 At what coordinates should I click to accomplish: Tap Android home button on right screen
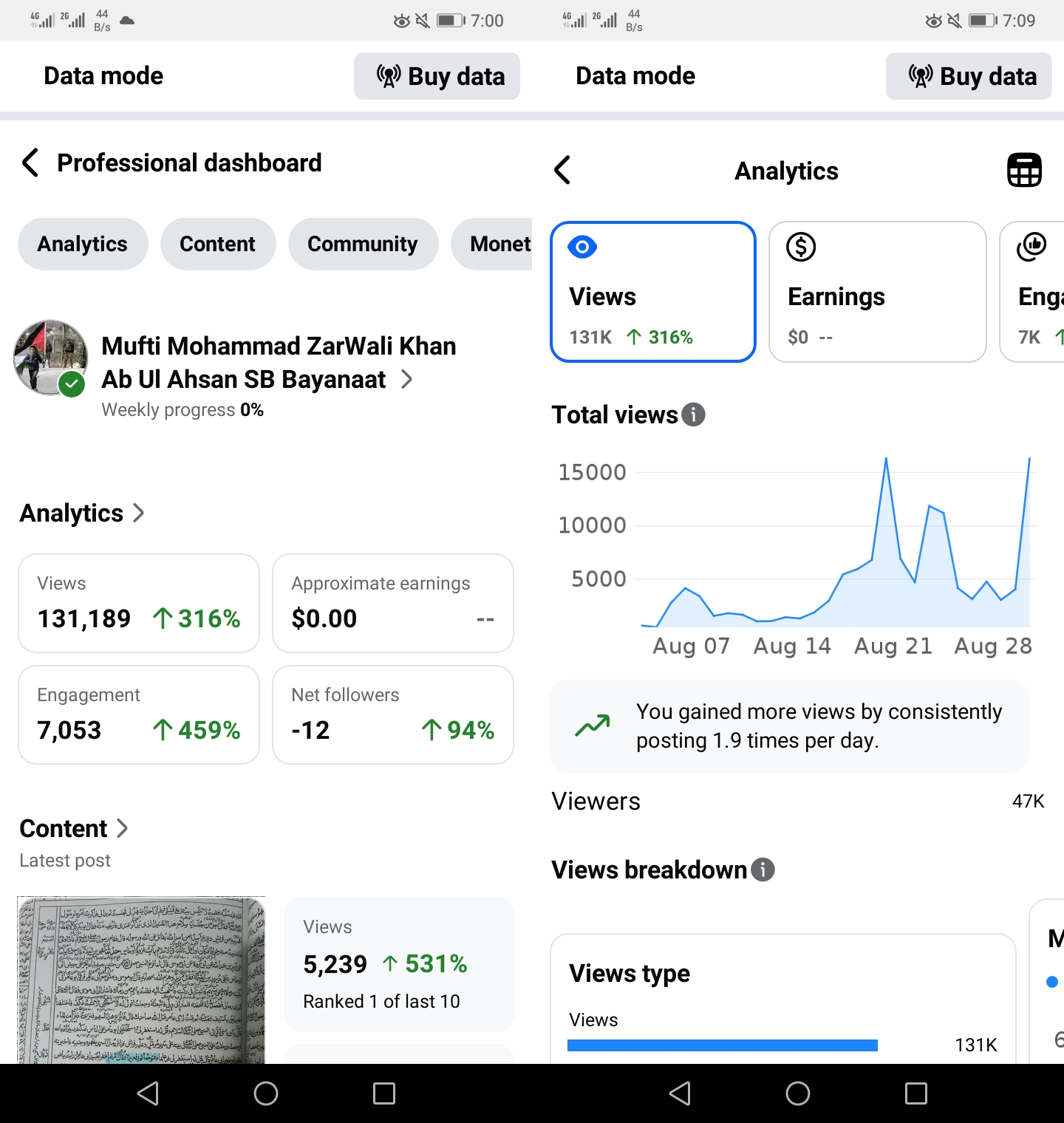tap(798, 1093)
